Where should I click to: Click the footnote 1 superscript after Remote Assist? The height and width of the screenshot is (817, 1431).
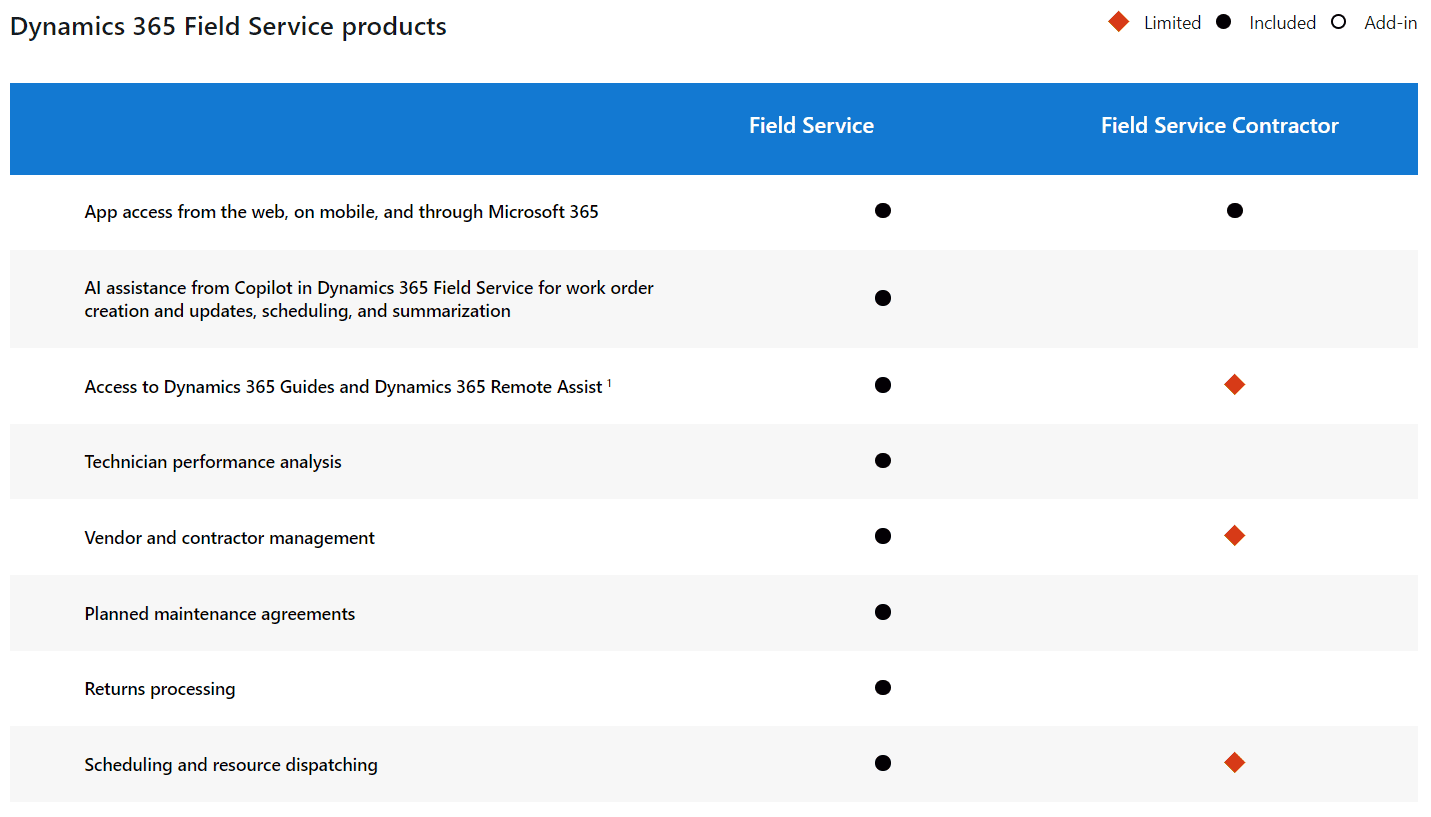tap(609, 382)
